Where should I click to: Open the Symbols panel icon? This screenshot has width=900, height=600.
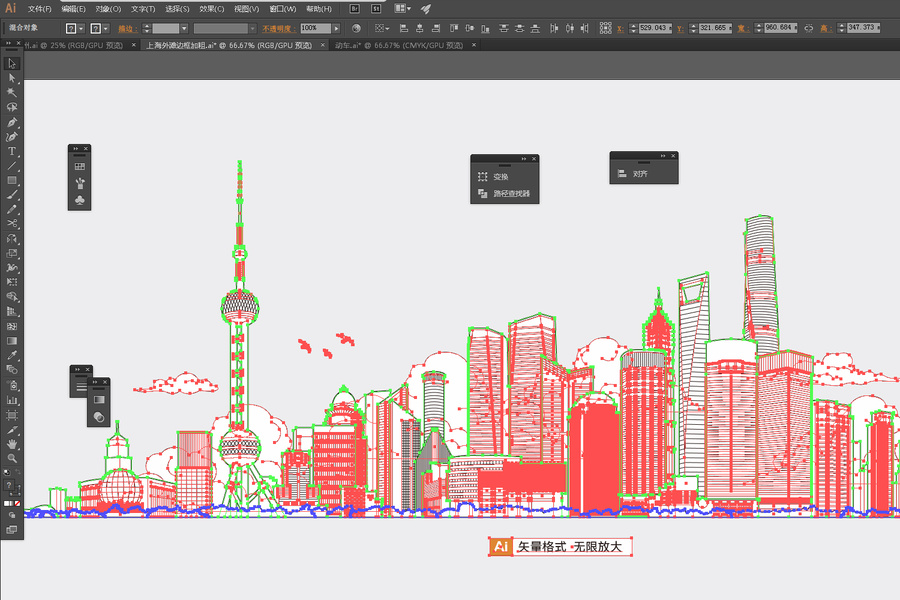(x=79, y=200)
